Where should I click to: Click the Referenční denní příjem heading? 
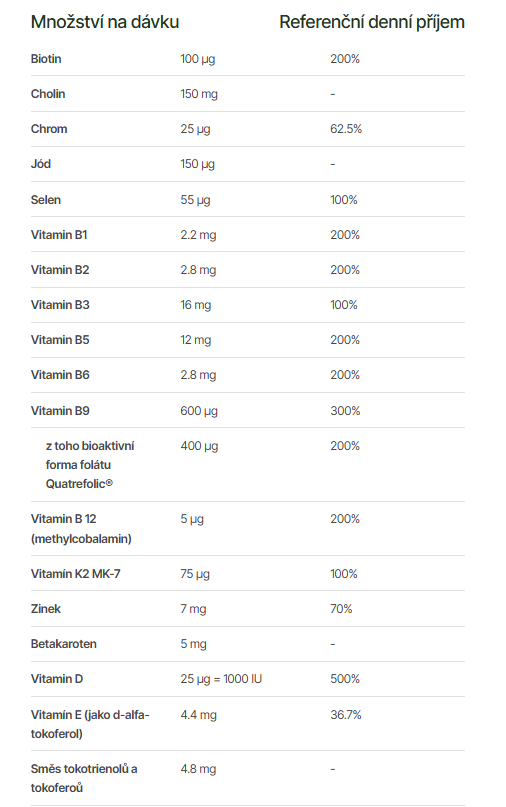(x=372, y=22)
